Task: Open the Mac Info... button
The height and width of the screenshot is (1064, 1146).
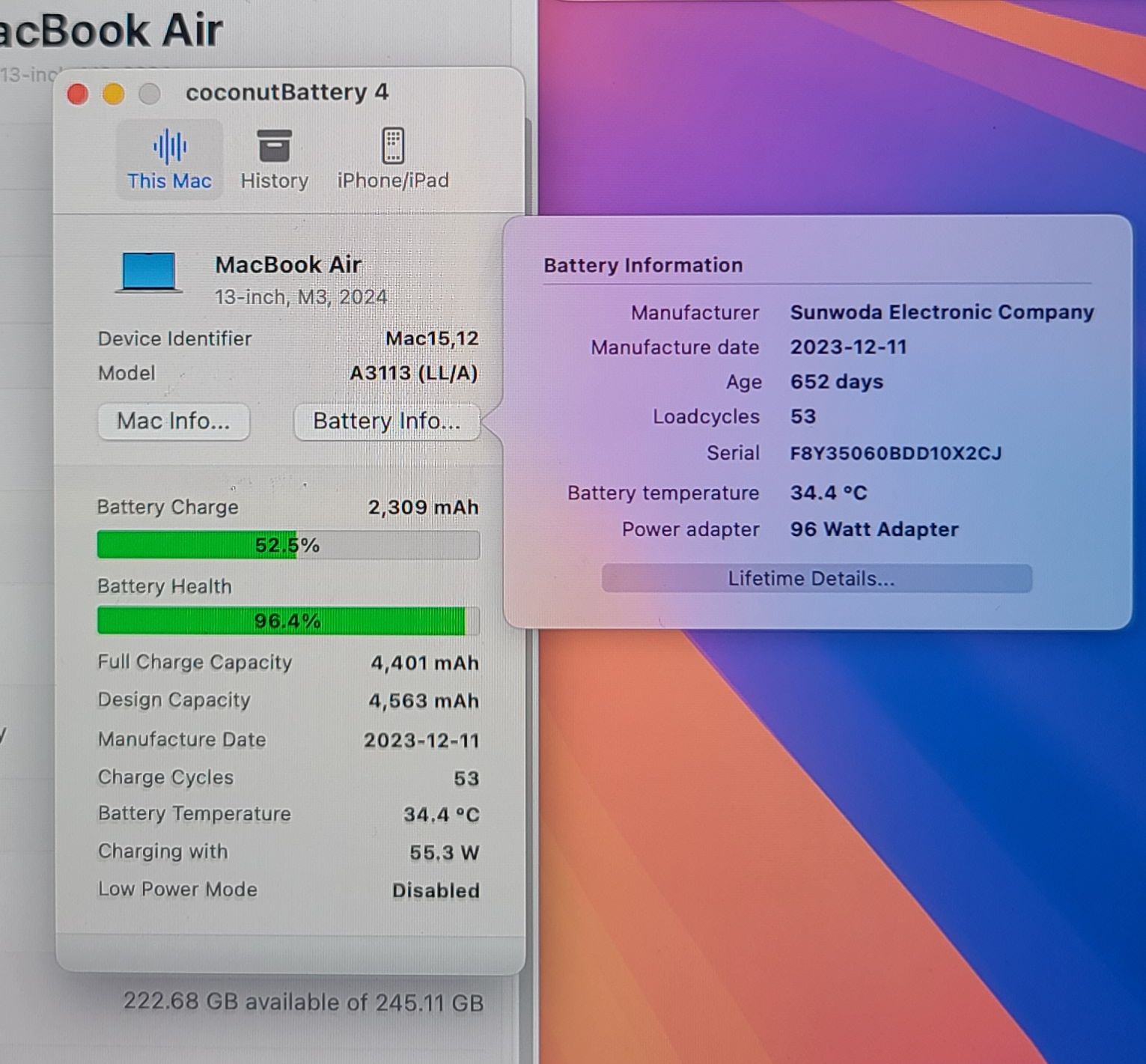Action: point(174,422)
